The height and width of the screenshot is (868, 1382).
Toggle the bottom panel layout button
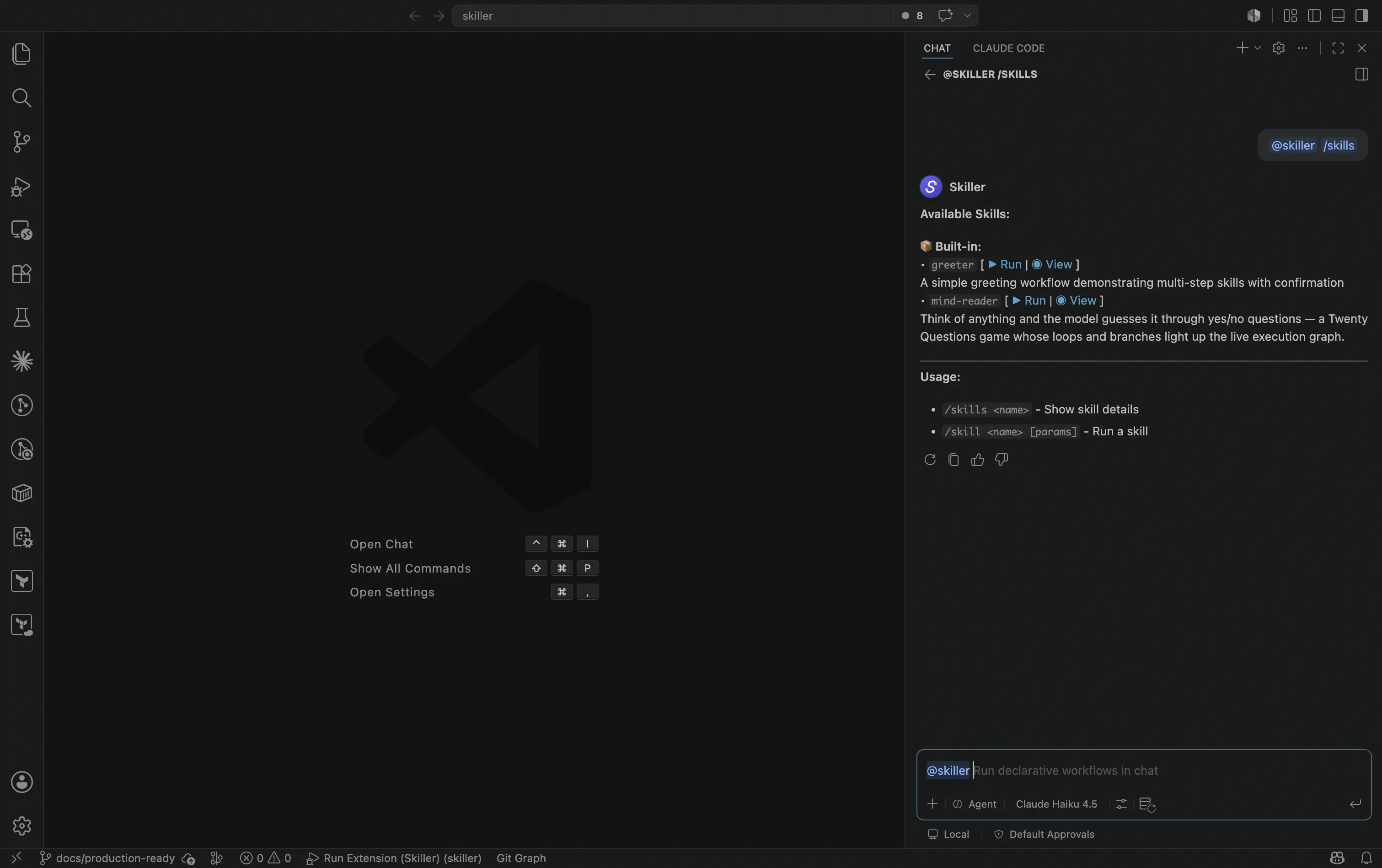[x=1338, y=16]
